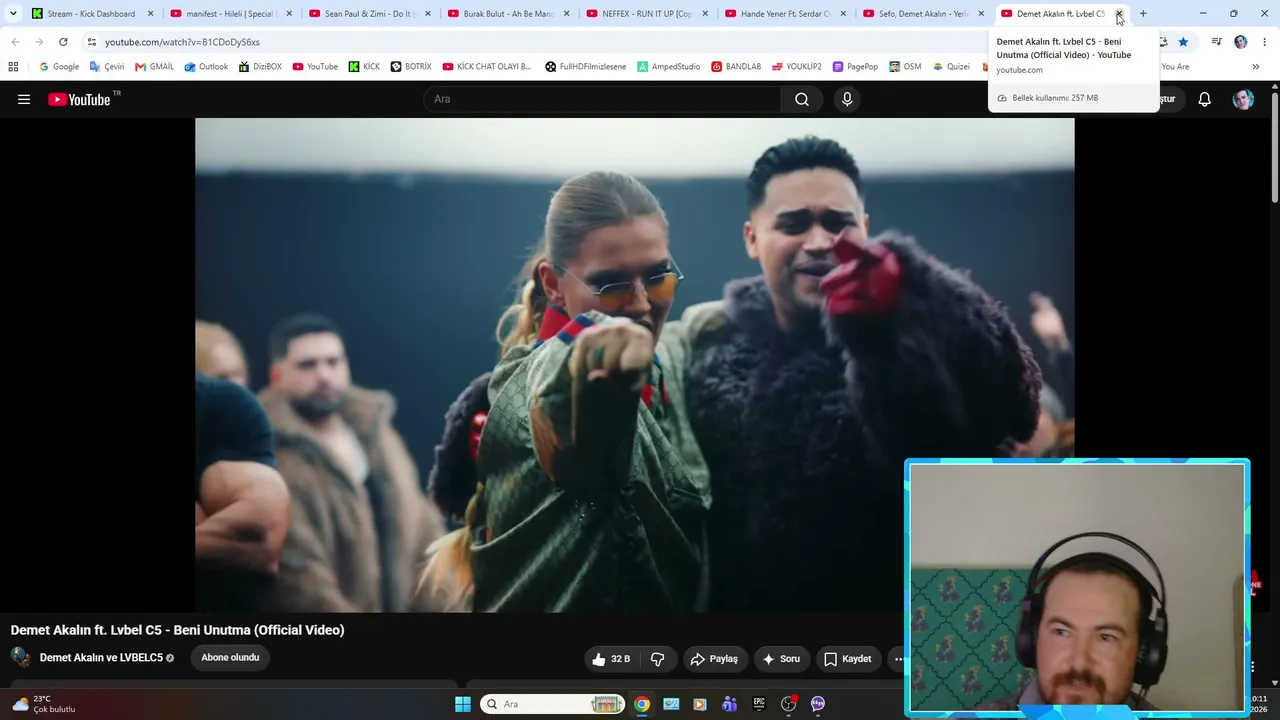1280x720 pixels.
Task: Show hidden bookmarks with the chevron
Action: pos(1255,67)
